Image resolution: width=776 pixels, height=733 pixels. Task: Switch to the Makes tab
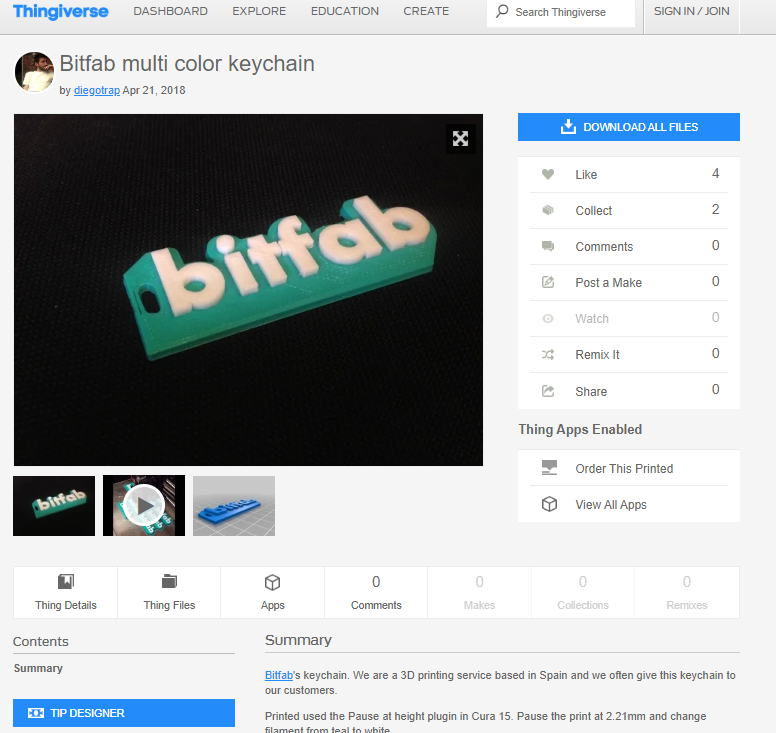coord(479,592)
